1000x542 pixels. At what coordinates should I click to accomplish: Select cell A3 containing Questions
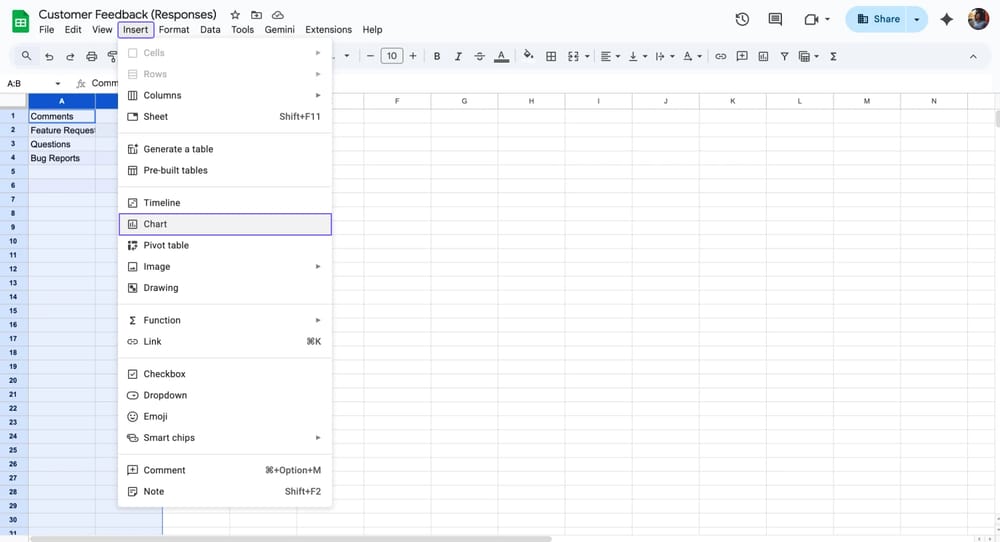(61, 144)
